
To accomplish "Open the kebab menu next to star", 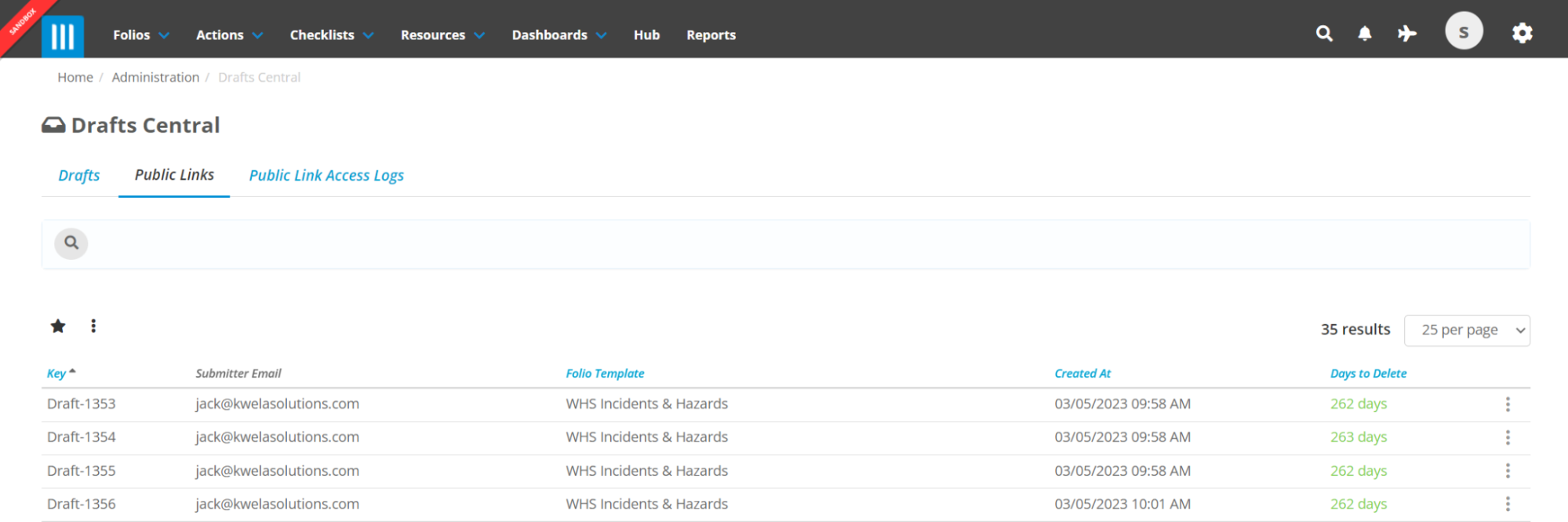I will pyautogui.click(x=93, y=326).
